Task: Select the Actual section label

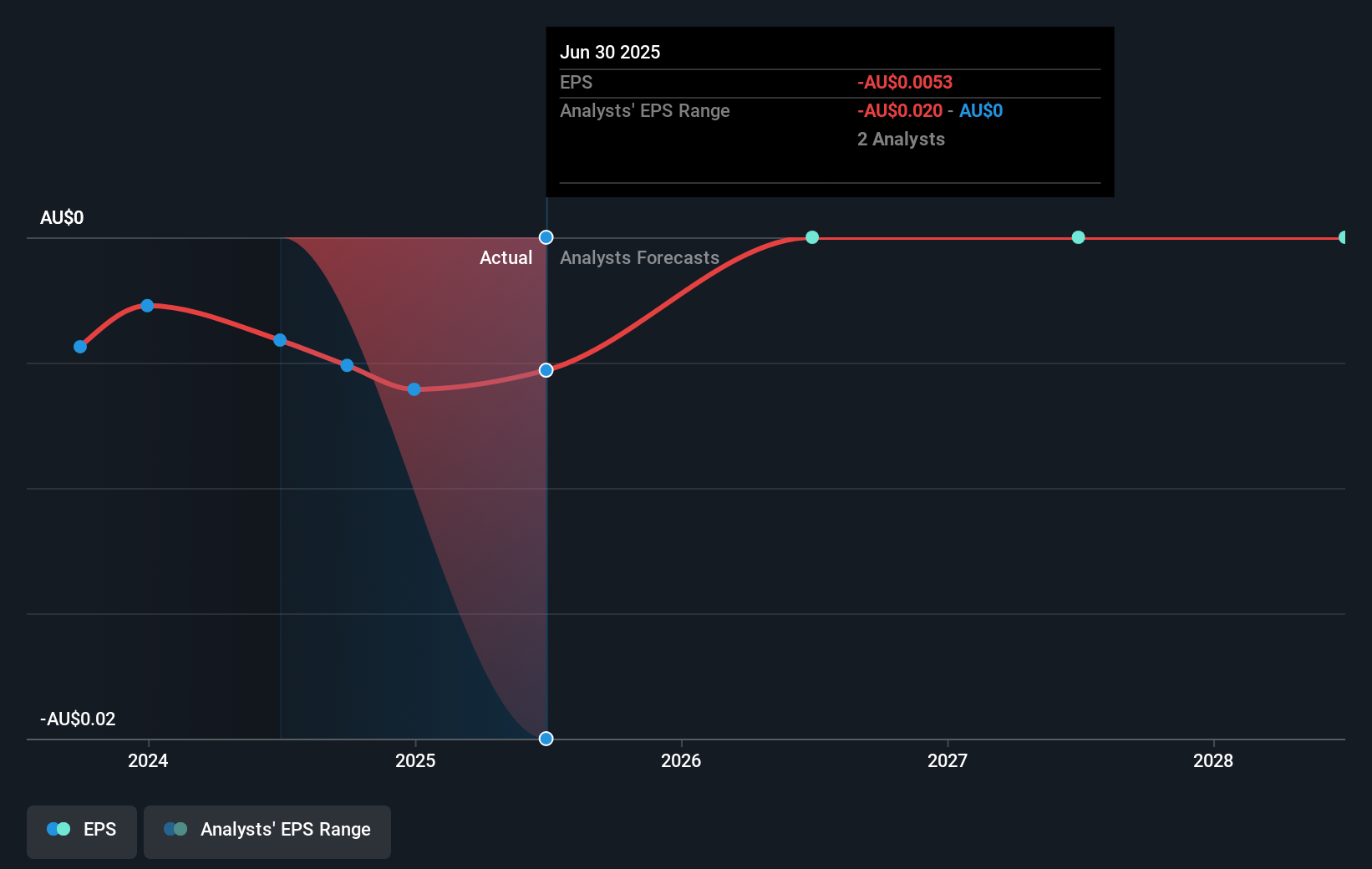Action: coord(506,257)
